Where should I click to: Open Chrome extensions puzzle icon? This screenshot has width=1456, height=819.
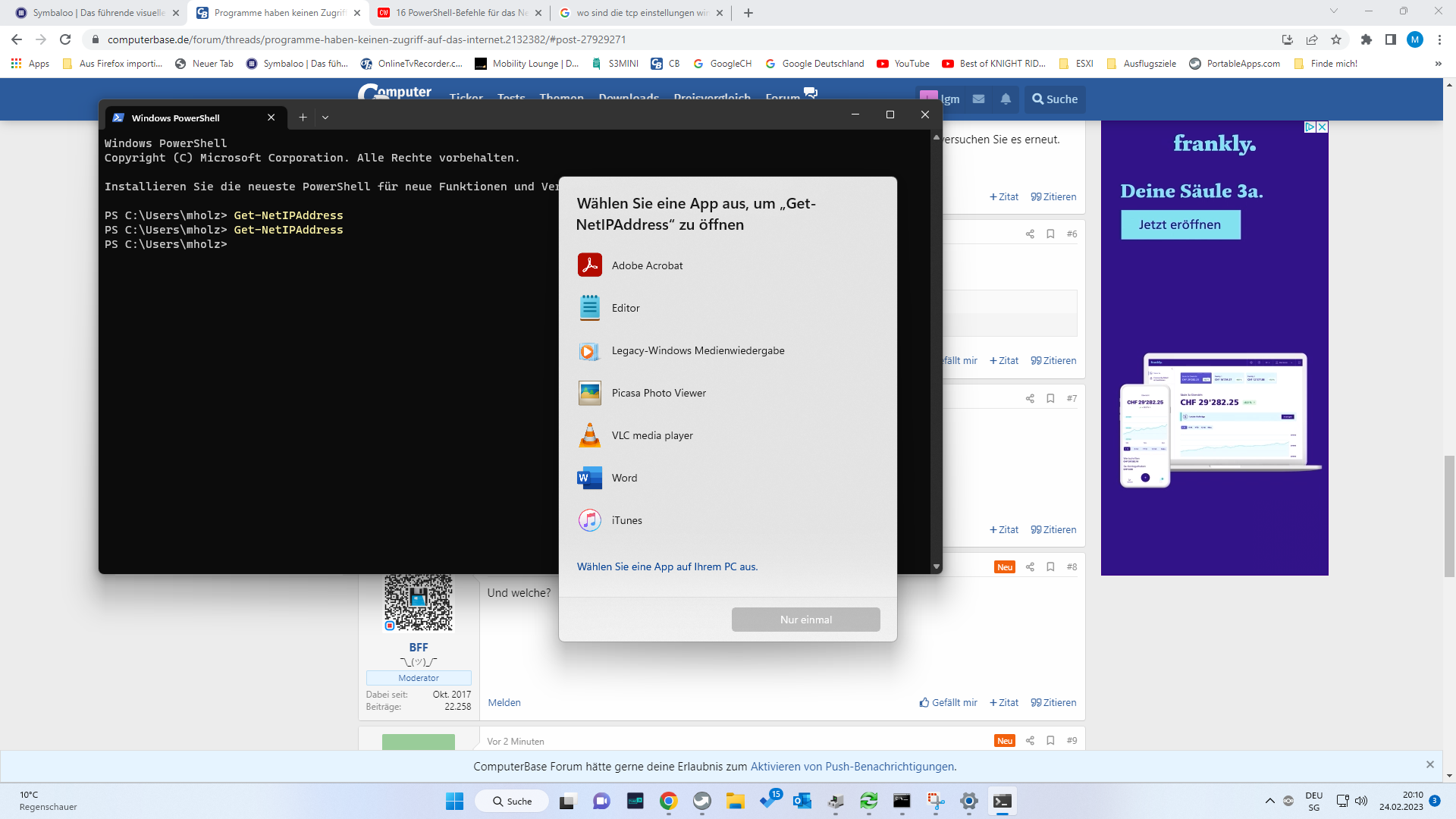pos(1366,39)
